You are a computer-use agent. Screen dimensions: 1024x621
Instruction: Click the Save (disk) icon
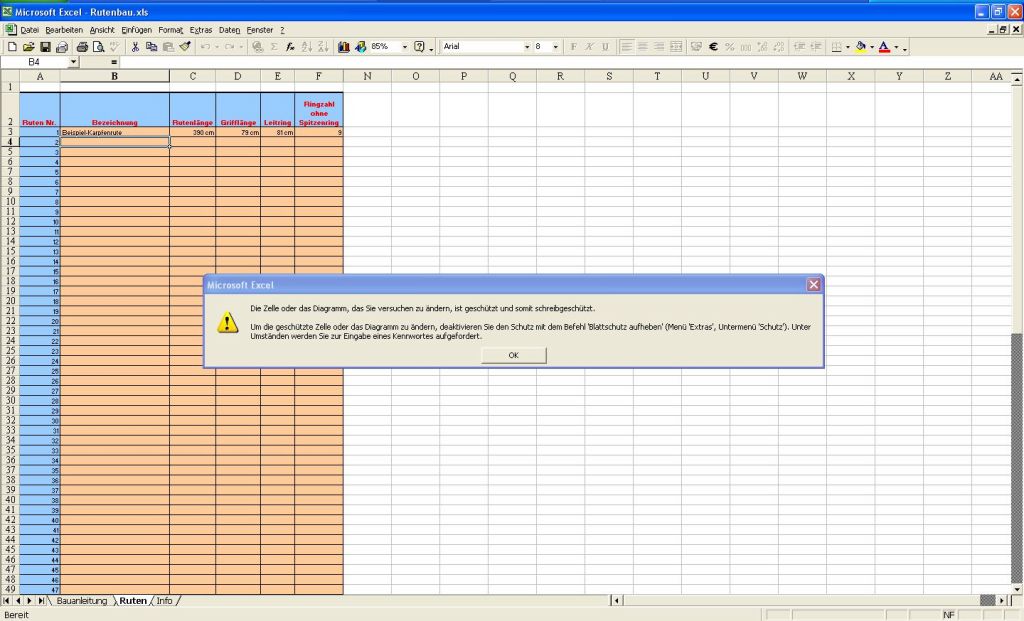[45, 47]
